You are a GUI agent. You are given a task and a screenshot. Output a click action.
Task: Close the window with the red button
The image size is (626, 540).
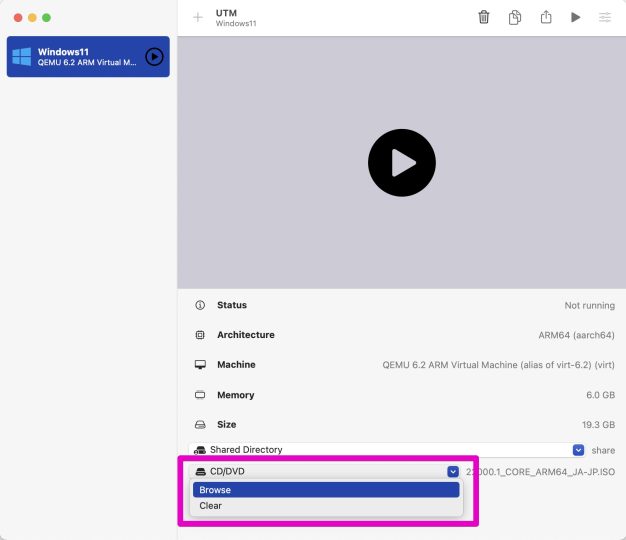18,18
